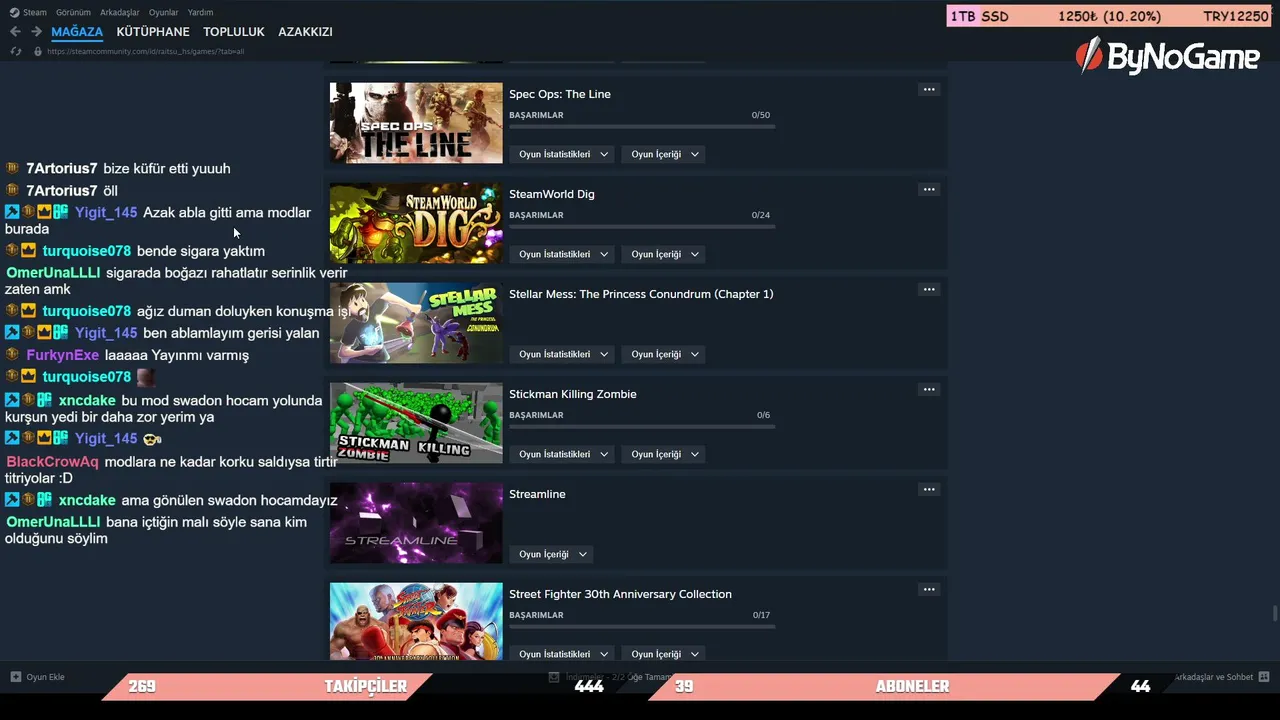
Task: Click the steamcommunity.com URL address field
Action: [x=146, y=51]
